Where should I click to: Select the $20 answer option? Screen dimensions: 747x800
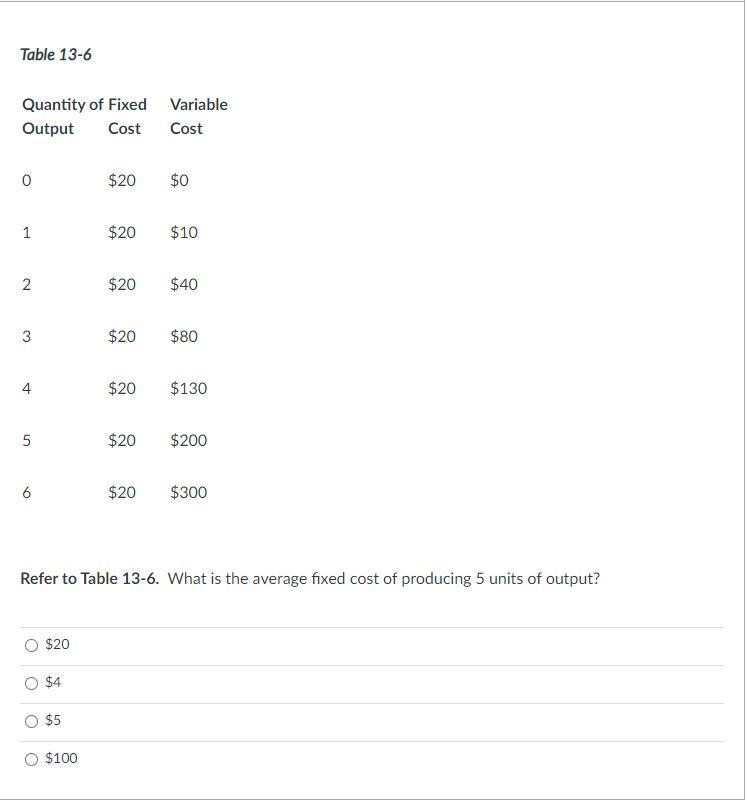click(30, 644)
